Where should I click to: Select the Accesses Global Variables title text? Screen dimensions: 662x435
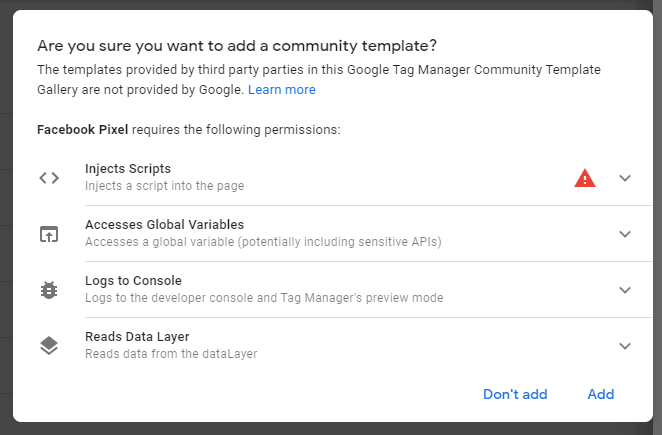point(164,225)
